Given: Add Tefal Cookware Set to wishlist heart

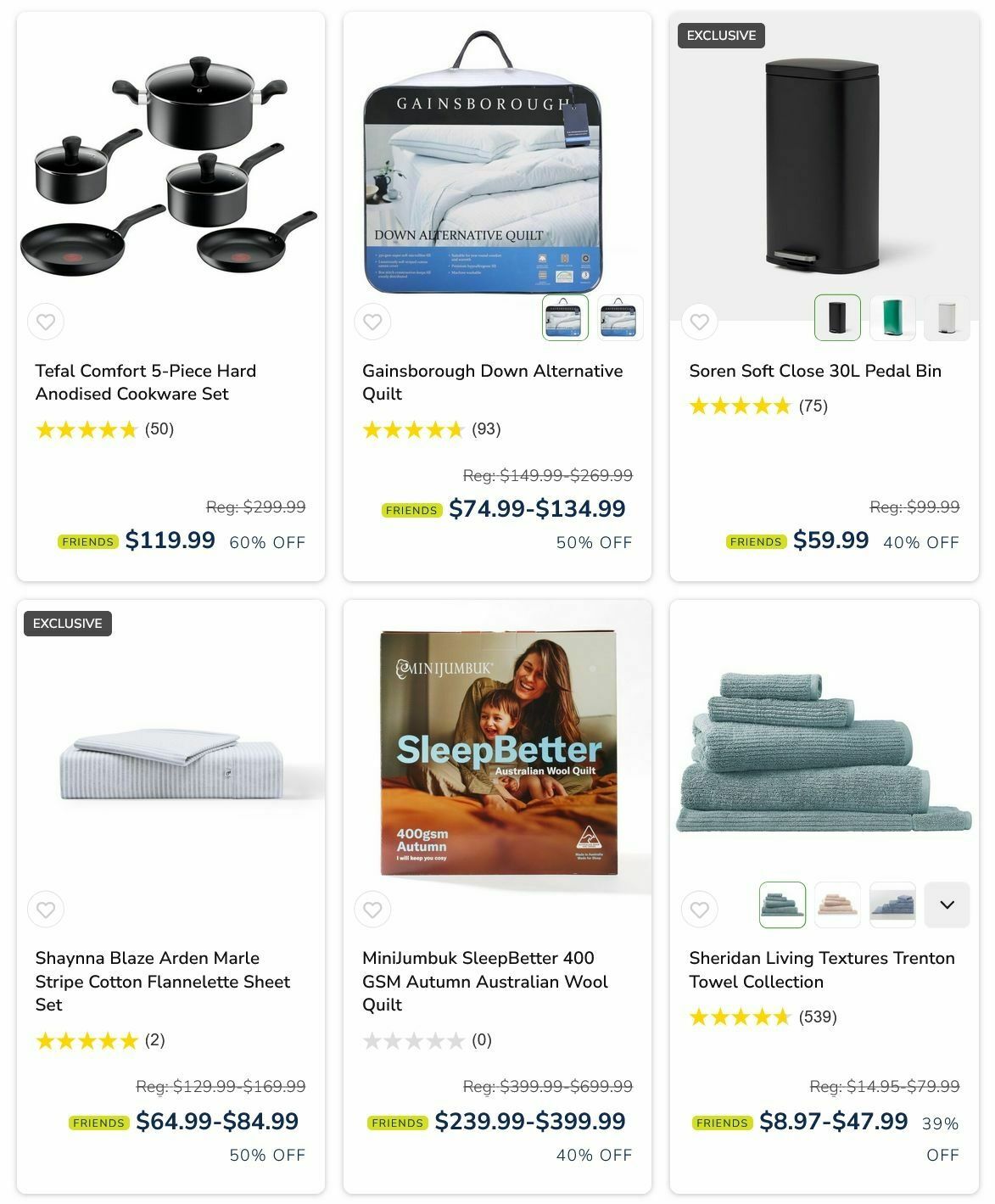Looking at the screenshot, I should click(46, 322).
